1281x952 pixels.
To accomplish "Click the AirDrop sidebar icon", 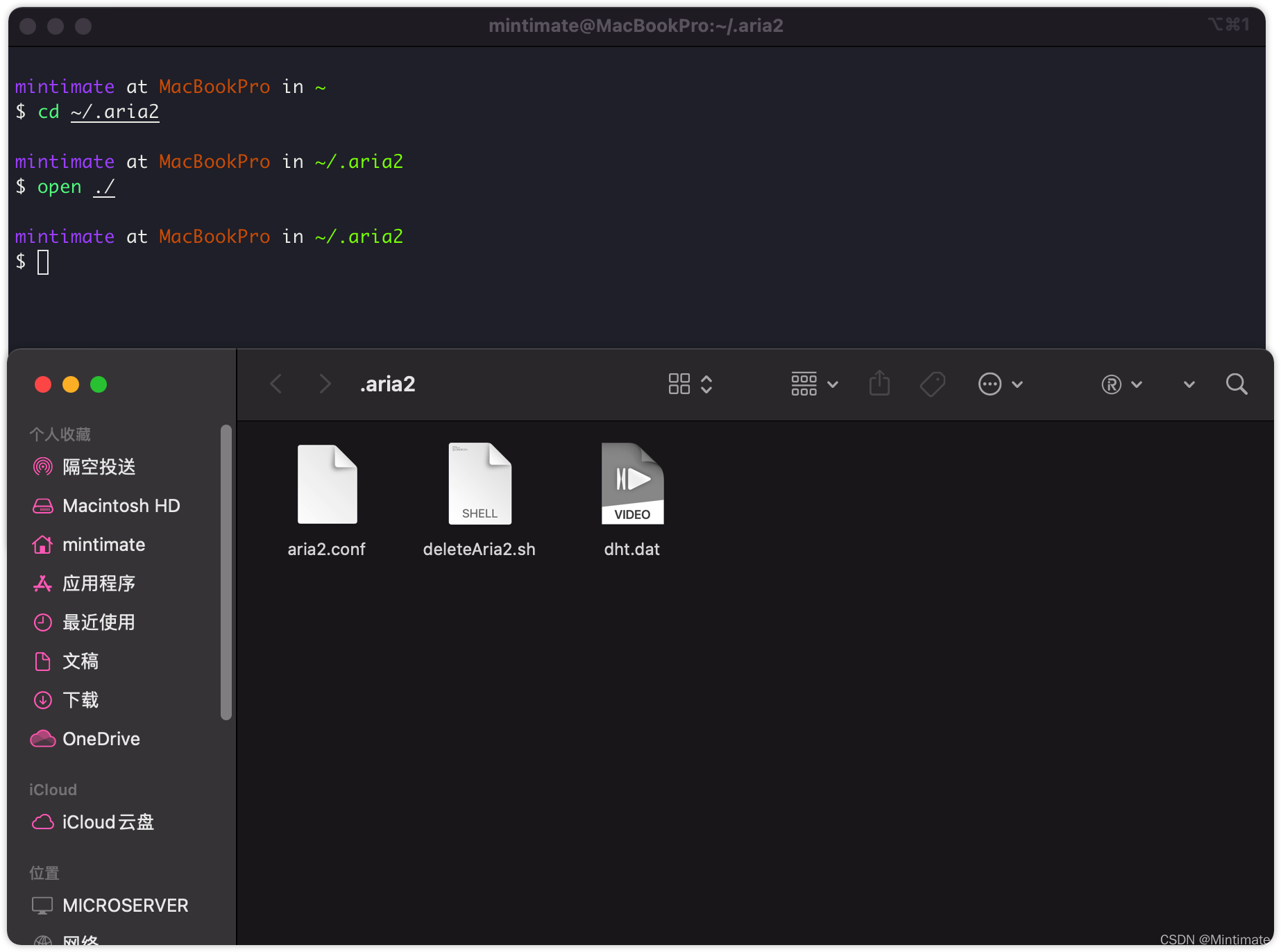I will [x=43, y=467].
